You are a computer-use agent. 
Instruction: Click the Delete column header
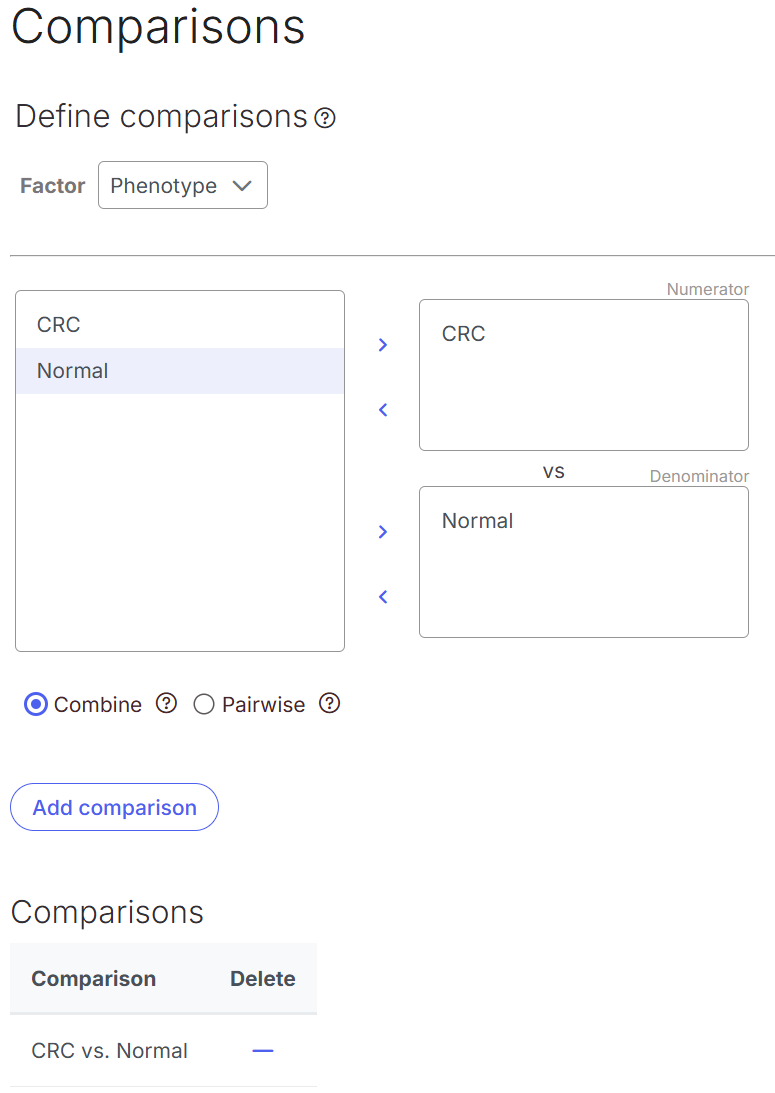(x=263, y=979)
